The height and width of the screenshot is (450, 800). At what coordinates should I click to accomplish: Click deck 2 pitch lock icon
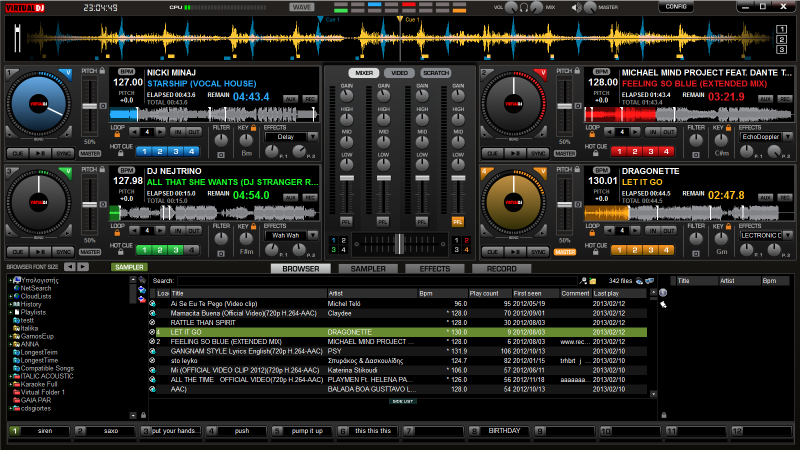click(577, 70)
